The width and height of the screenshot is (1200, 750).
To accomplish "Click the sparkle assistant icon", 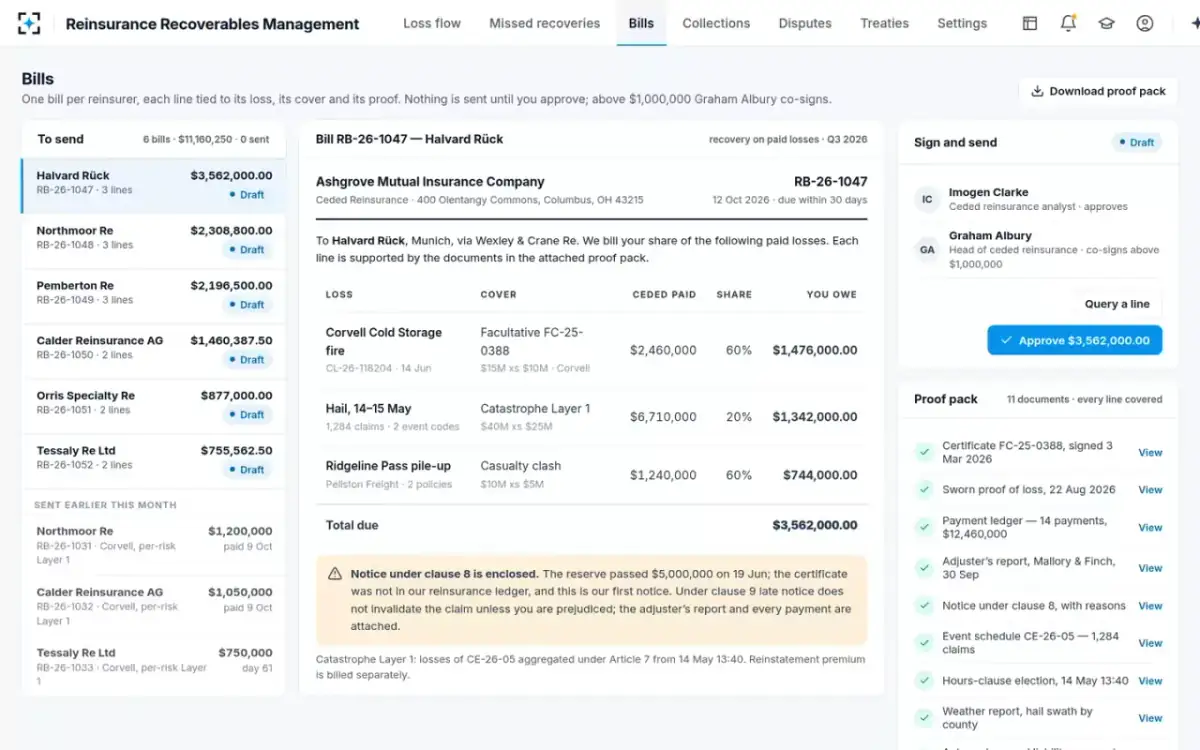I will (x=1194, y=23).
